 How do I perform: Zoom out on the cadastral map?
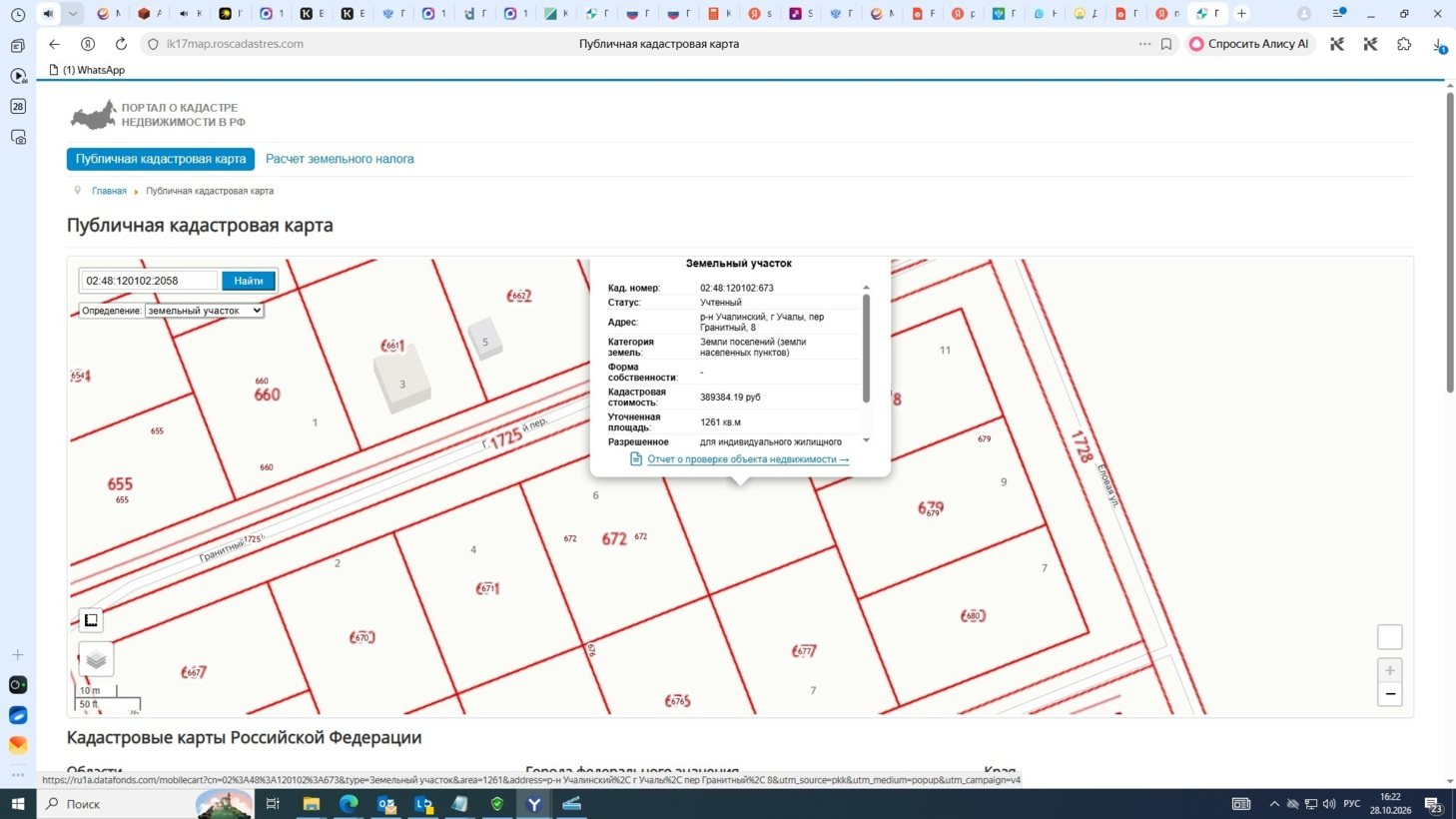pyautogui.click(x=1389, y=694)
